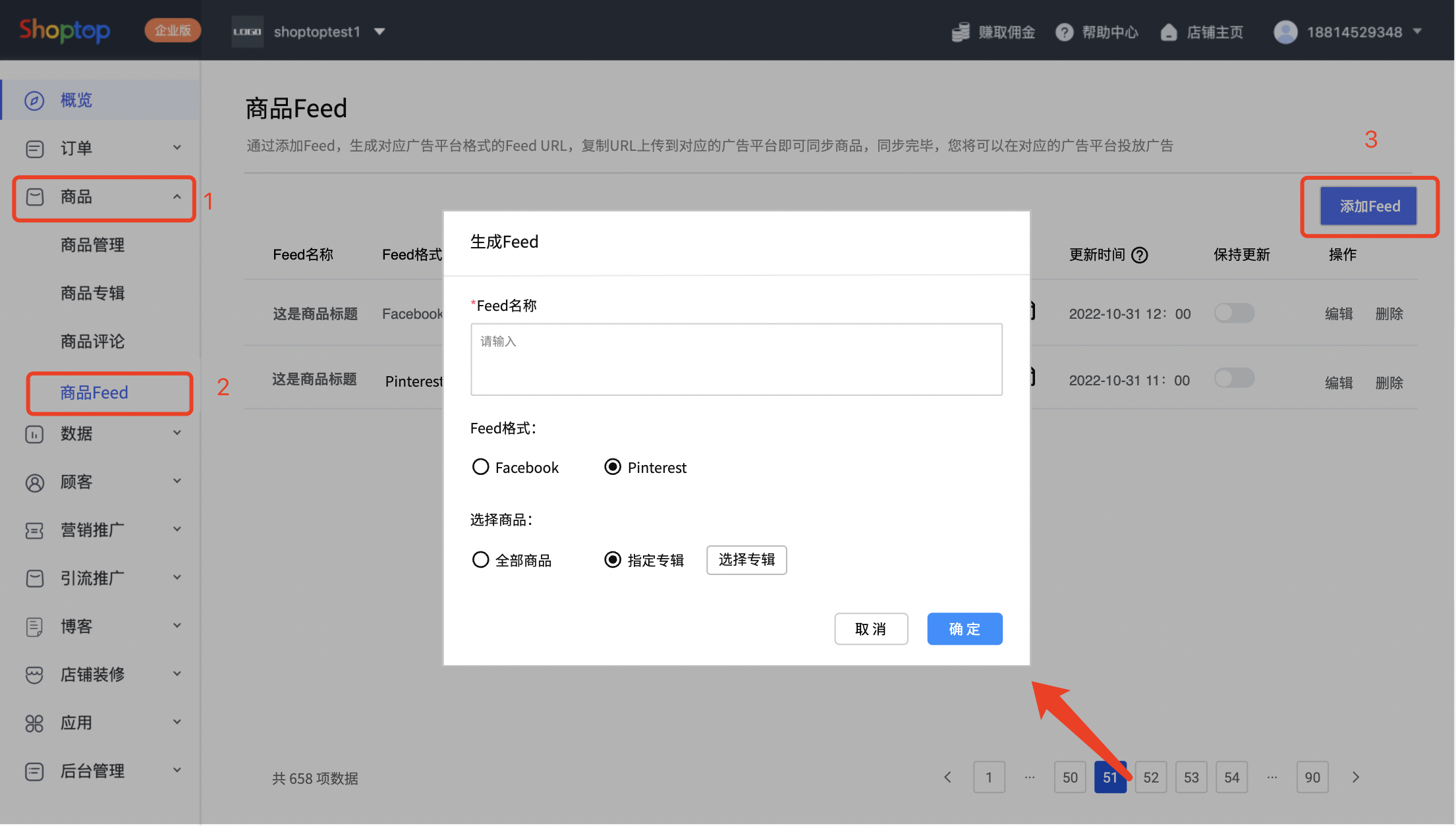The width and height of the screenshot is (1456, 826).
Task: Click the store LOGO thumbnail
Action: click(247, 32)
